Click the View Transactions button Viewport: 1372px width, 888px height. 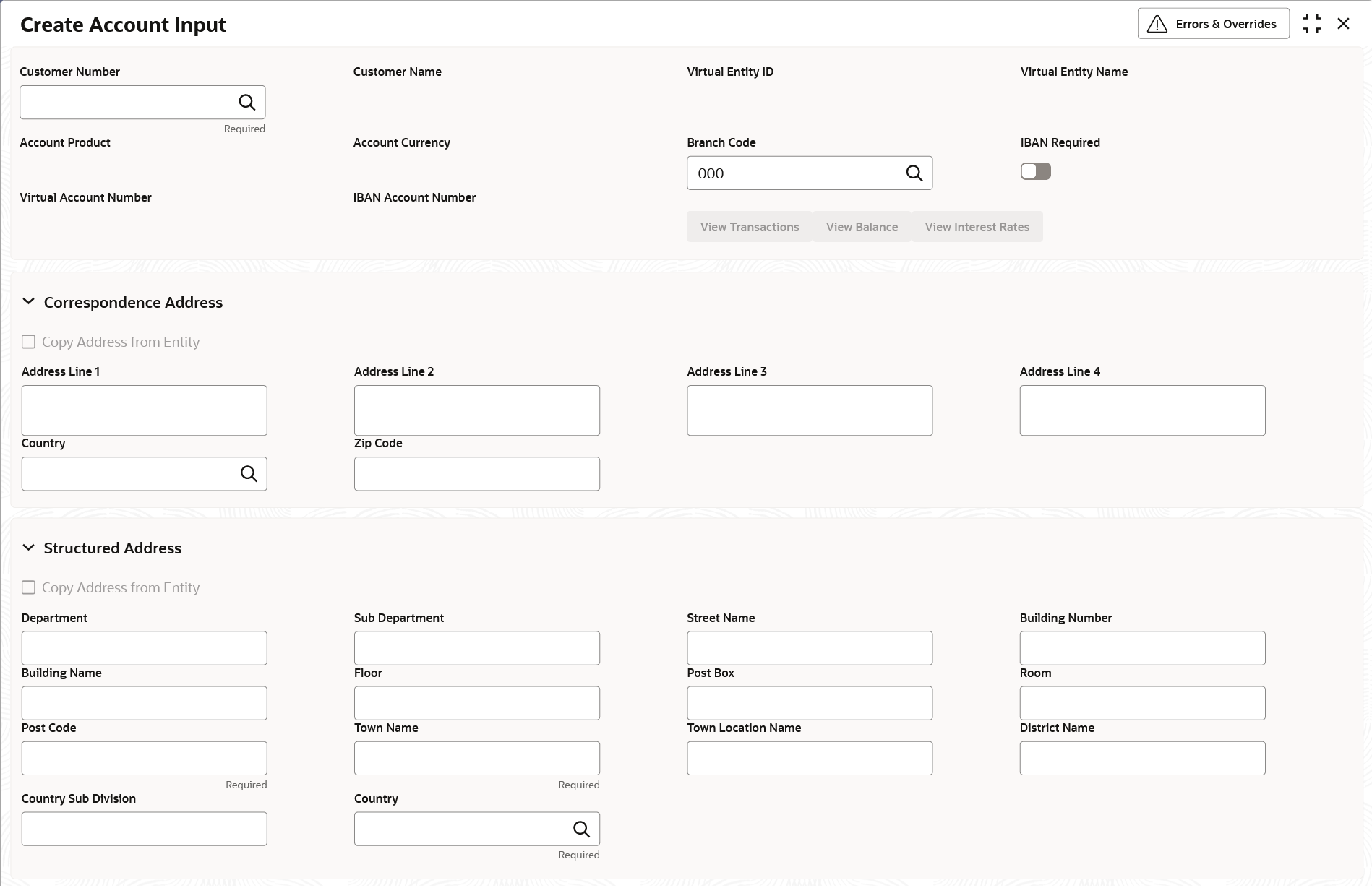click(750, 227)
